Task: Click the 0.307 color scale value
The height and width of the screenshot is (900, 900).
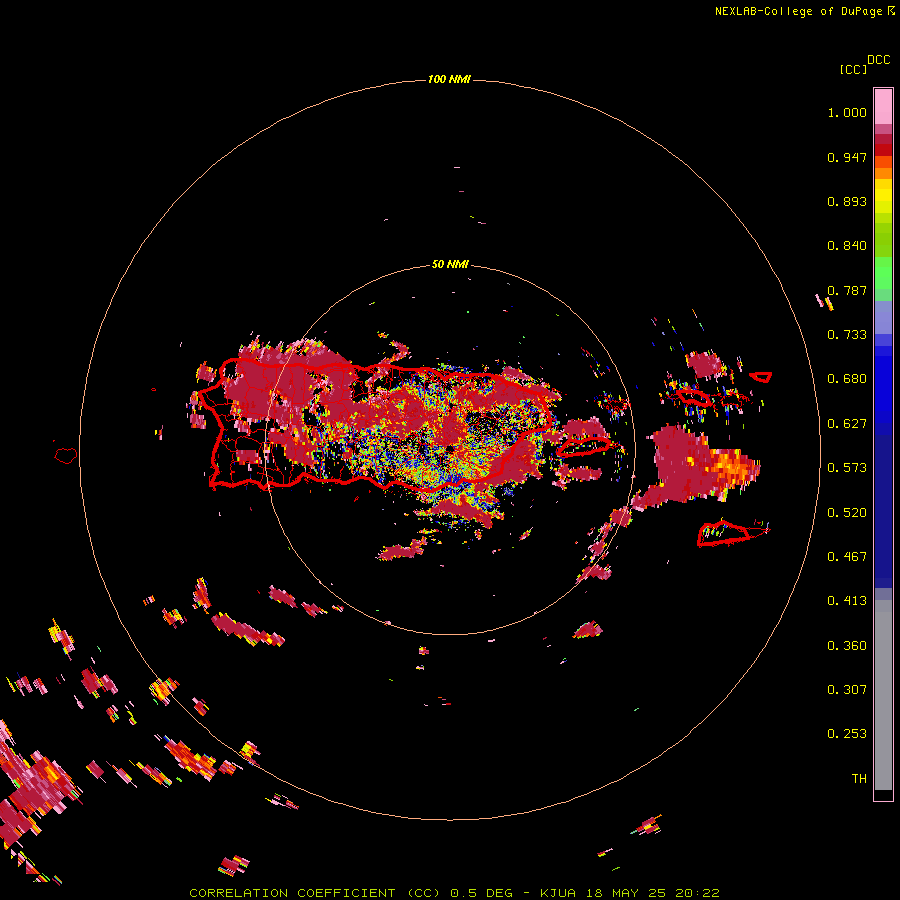Action: click(847, 690)
